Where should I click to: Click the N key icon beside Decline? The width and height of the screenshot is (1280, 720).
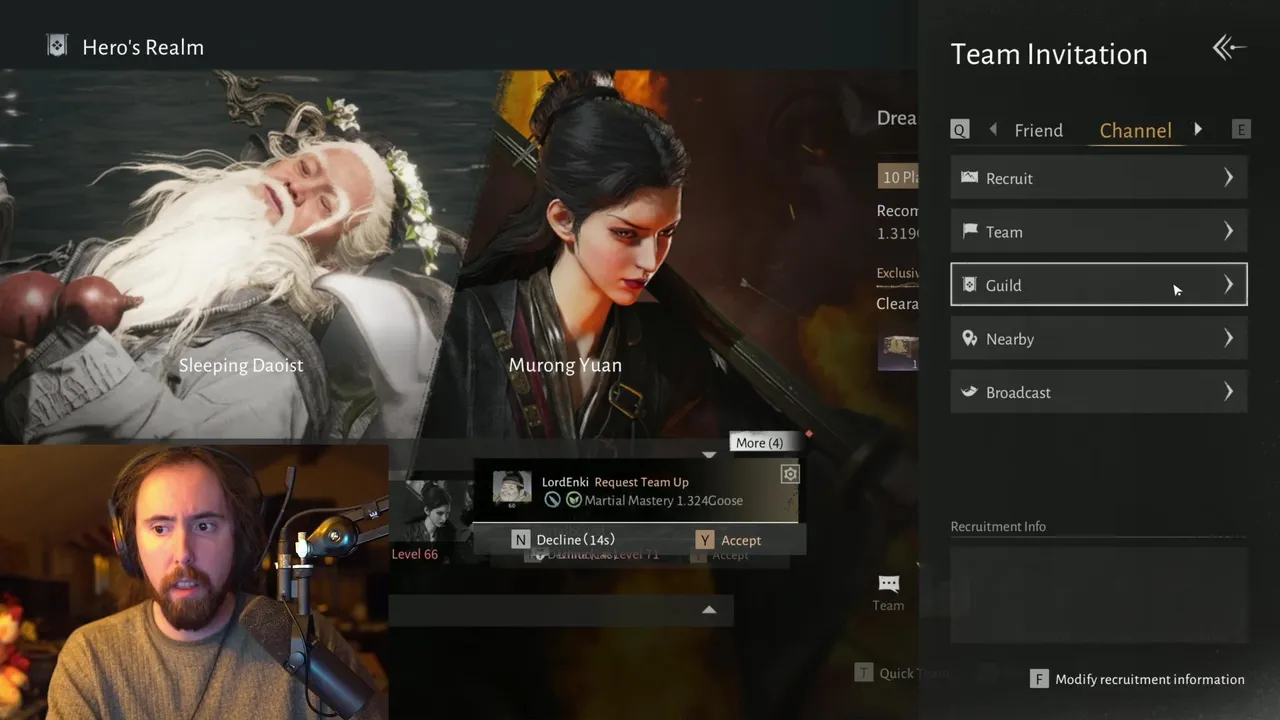click(x=520, y=540)
